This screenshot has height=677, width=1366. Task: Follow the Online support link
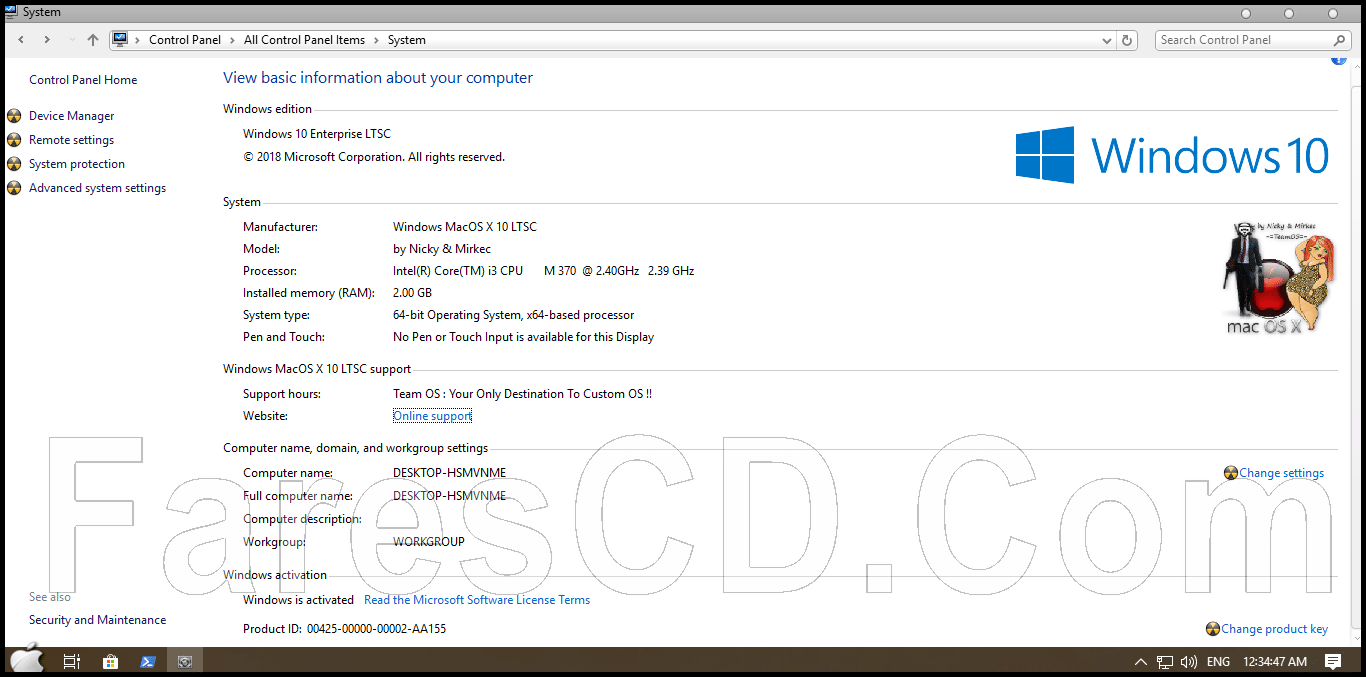pyautogui.click(x=432, y=416)
